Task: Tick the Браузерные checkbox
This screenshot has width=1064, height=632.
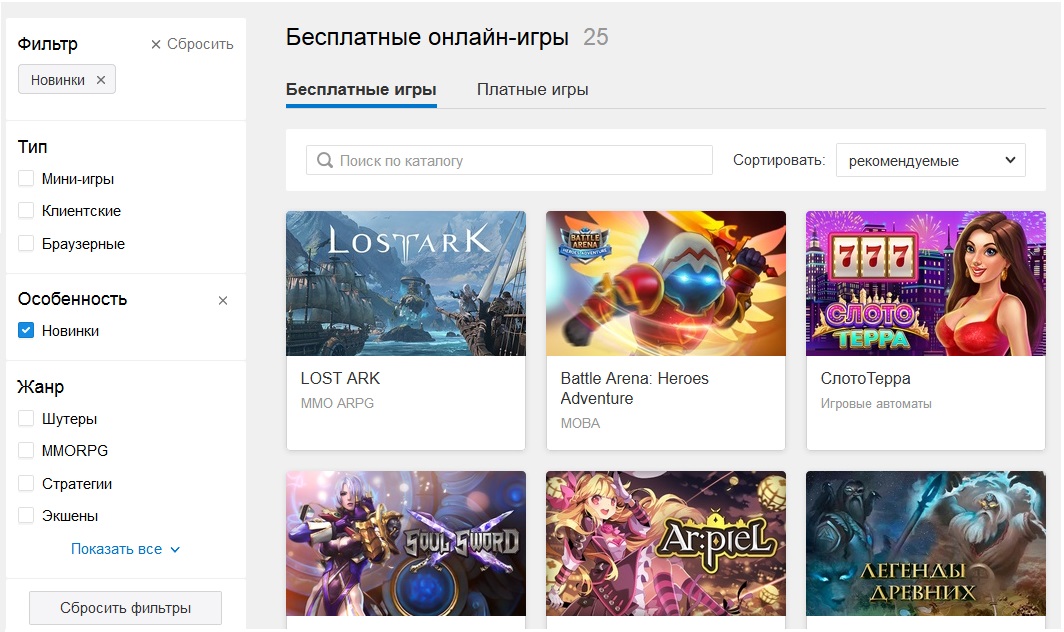Action: pyautogui.click(x=26, y=243)
